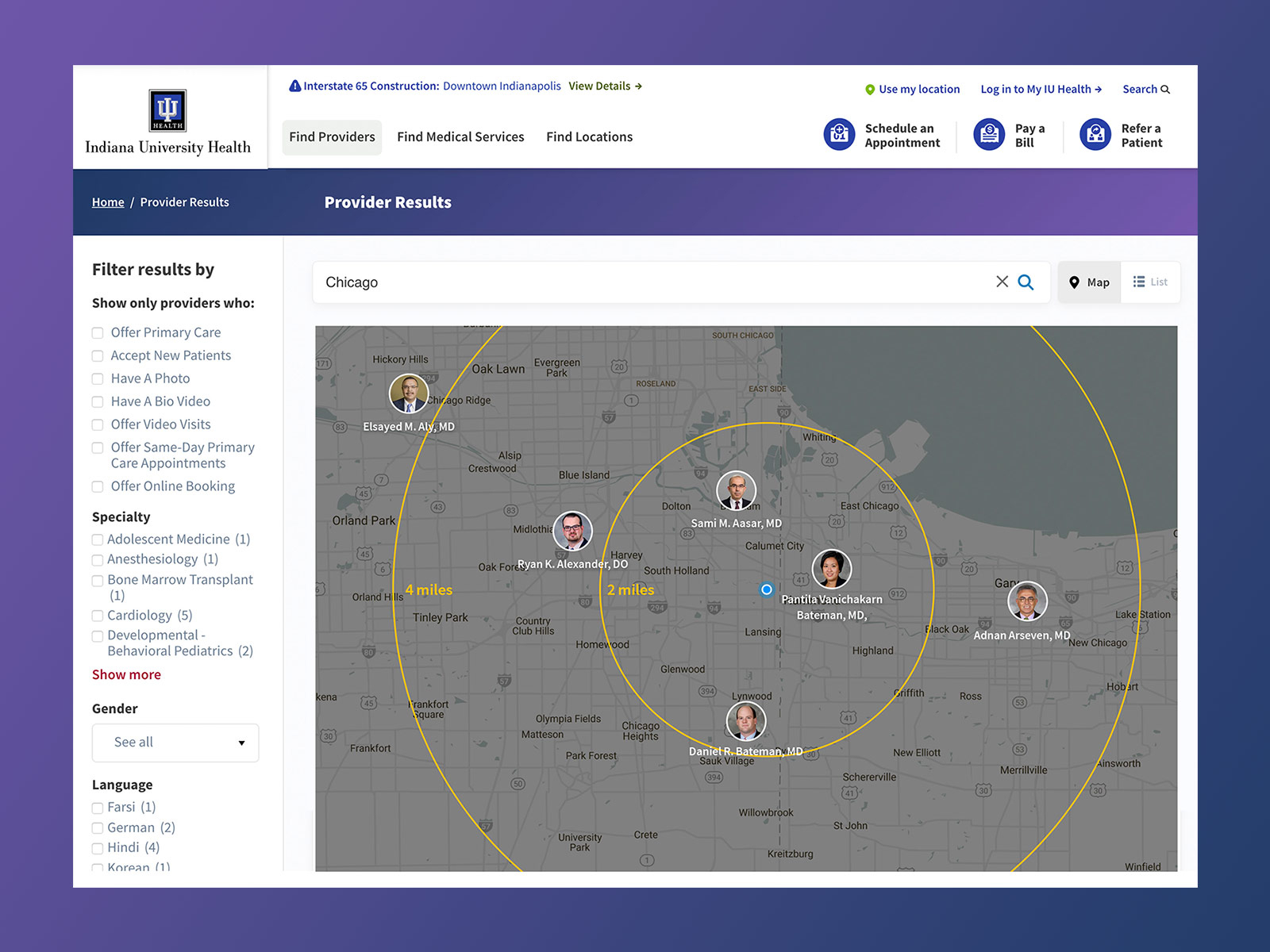Click View Details link
This screenshot has height=952, width=1270.
[605, 86]
